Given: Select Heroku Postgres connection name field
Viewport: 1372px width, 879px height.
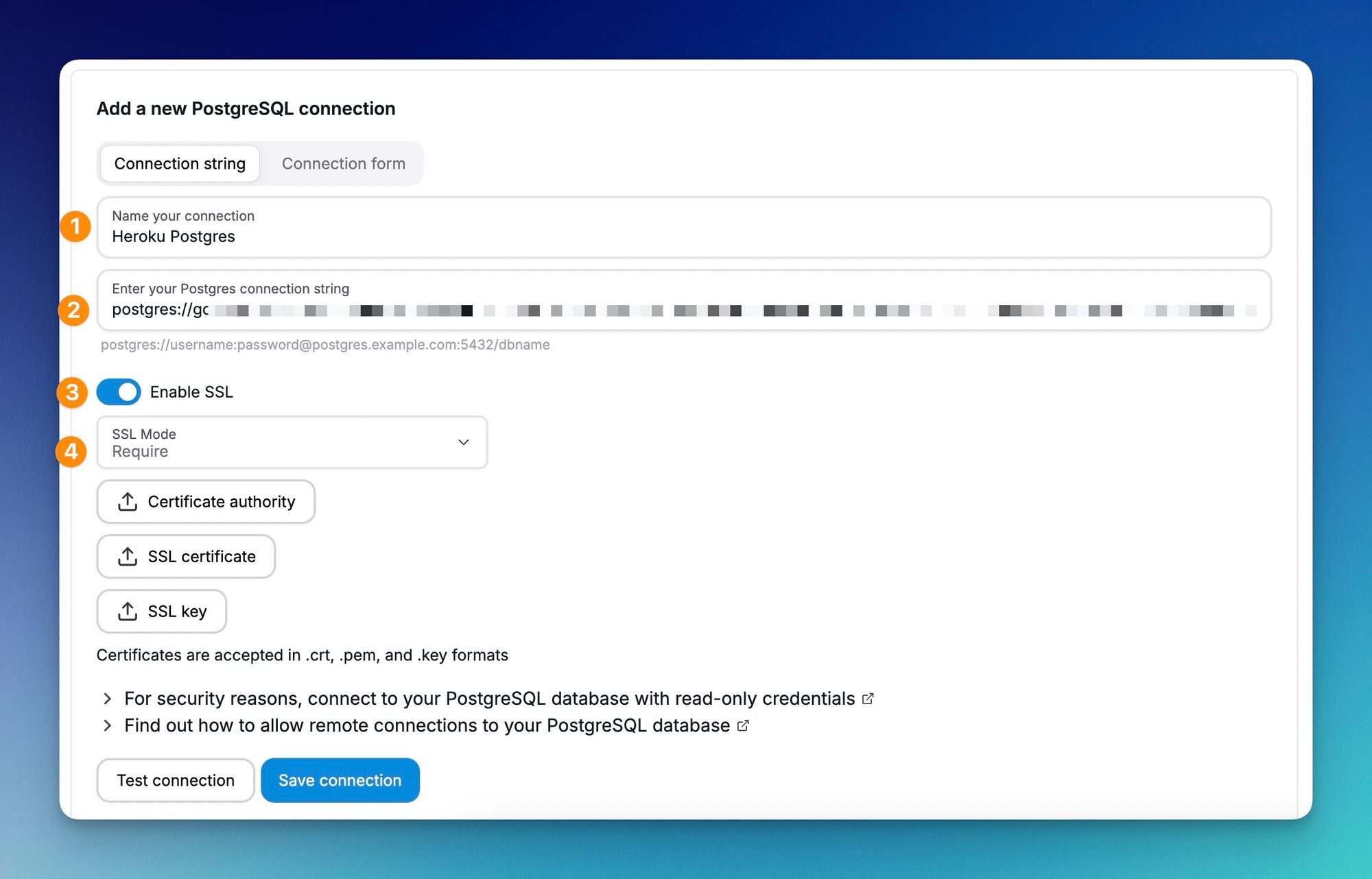Looking at the screenshot, I should [x=683, y=227].
